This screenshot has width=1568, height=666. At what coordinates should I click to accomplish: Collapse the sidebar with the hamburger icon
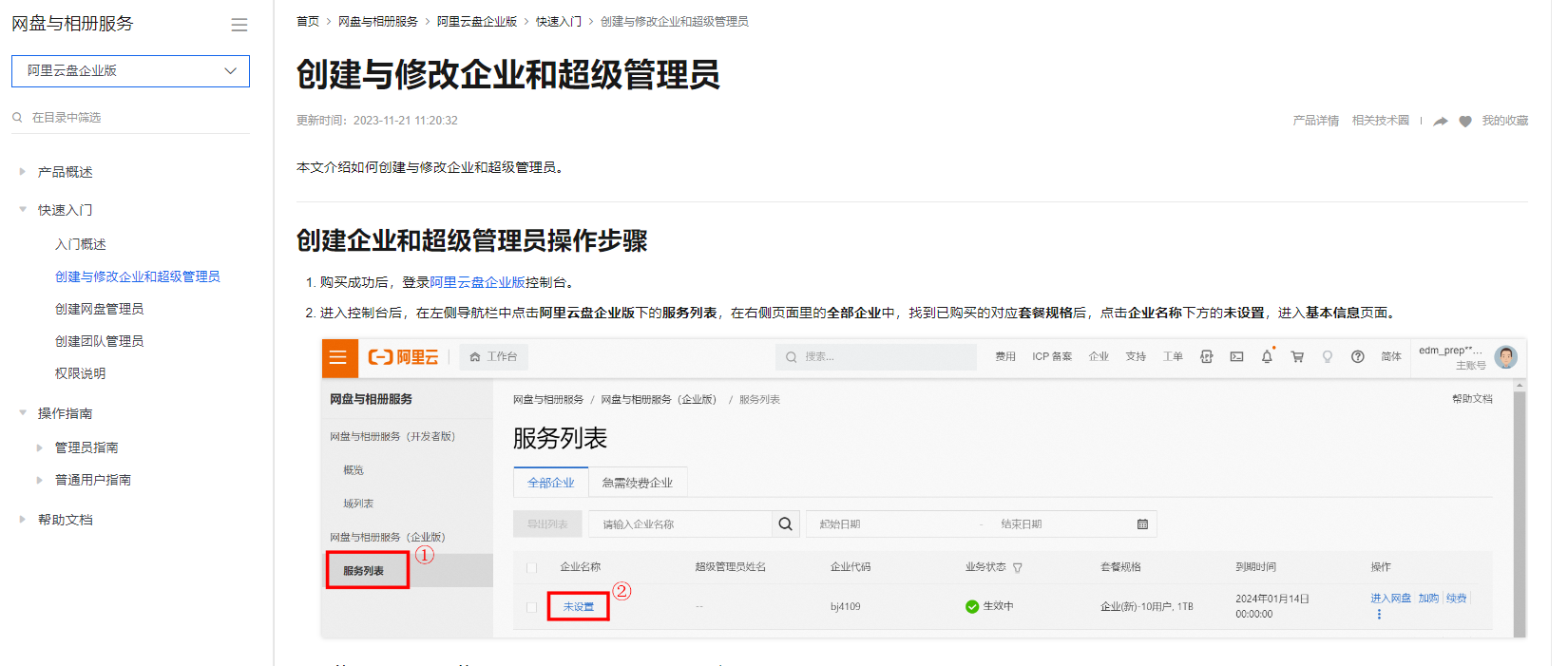pyautogui.click(x=239, y=25)
